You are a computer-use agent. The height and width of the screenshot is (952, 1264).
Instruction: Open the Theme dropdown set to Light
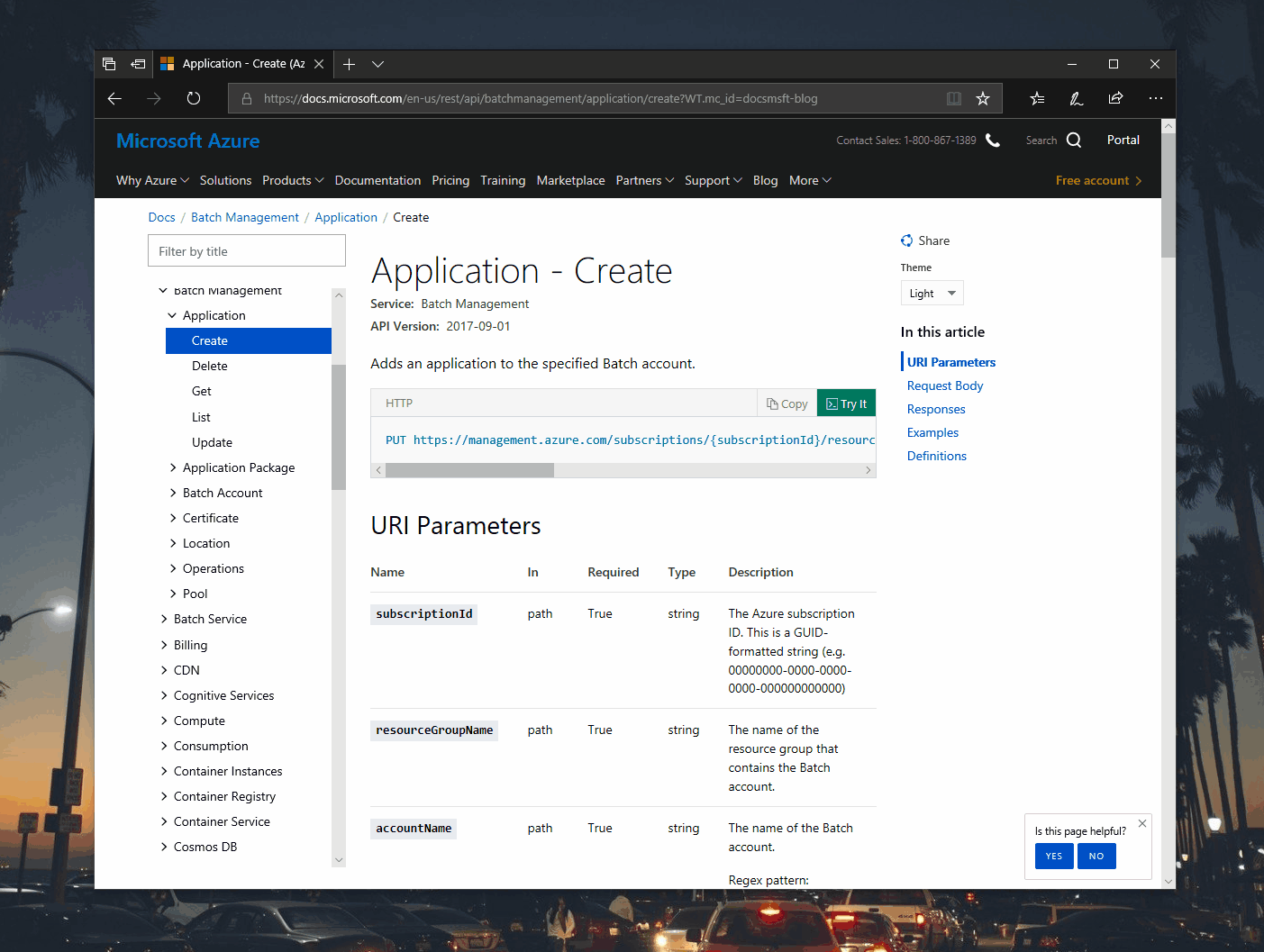click(932, 294)
